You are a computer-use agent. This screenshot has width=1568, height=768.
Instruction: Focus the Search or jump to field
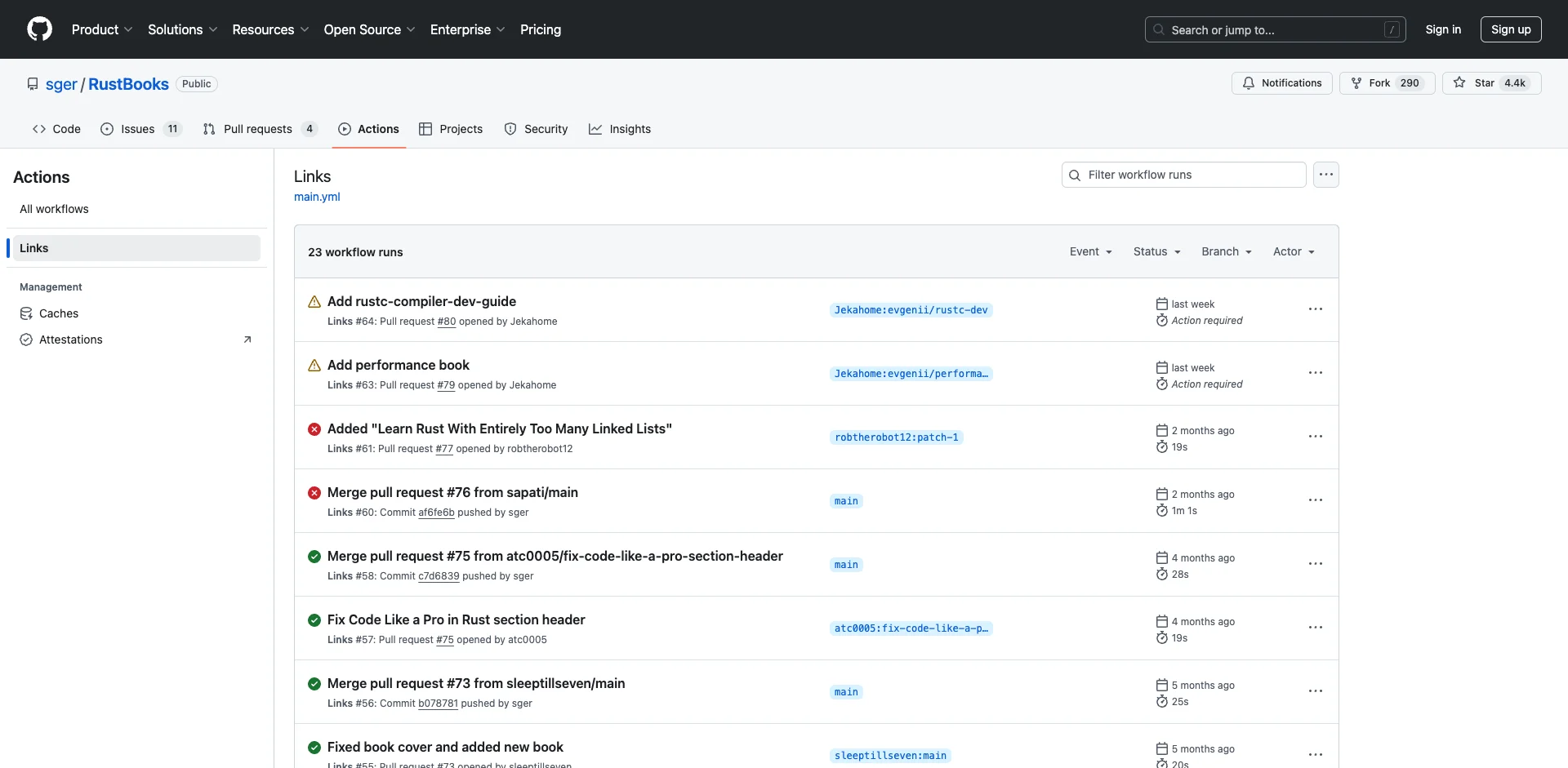(x=1276, y=29)
